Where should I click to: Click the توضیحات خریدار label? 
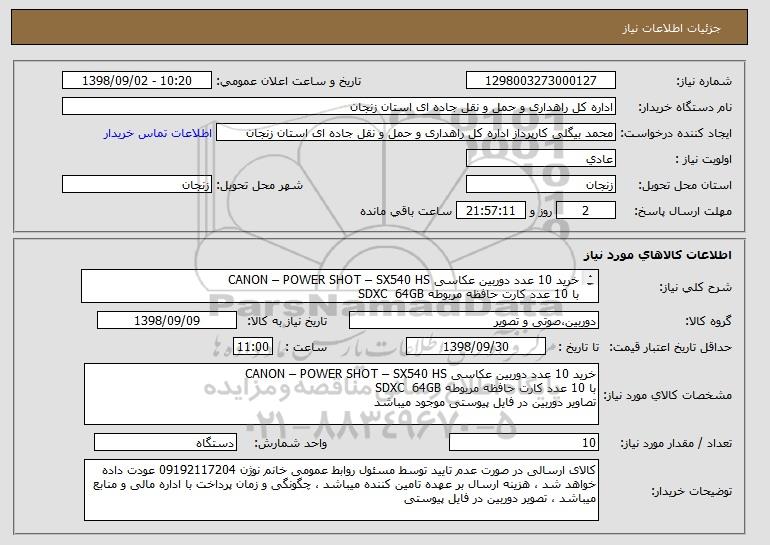691,490
